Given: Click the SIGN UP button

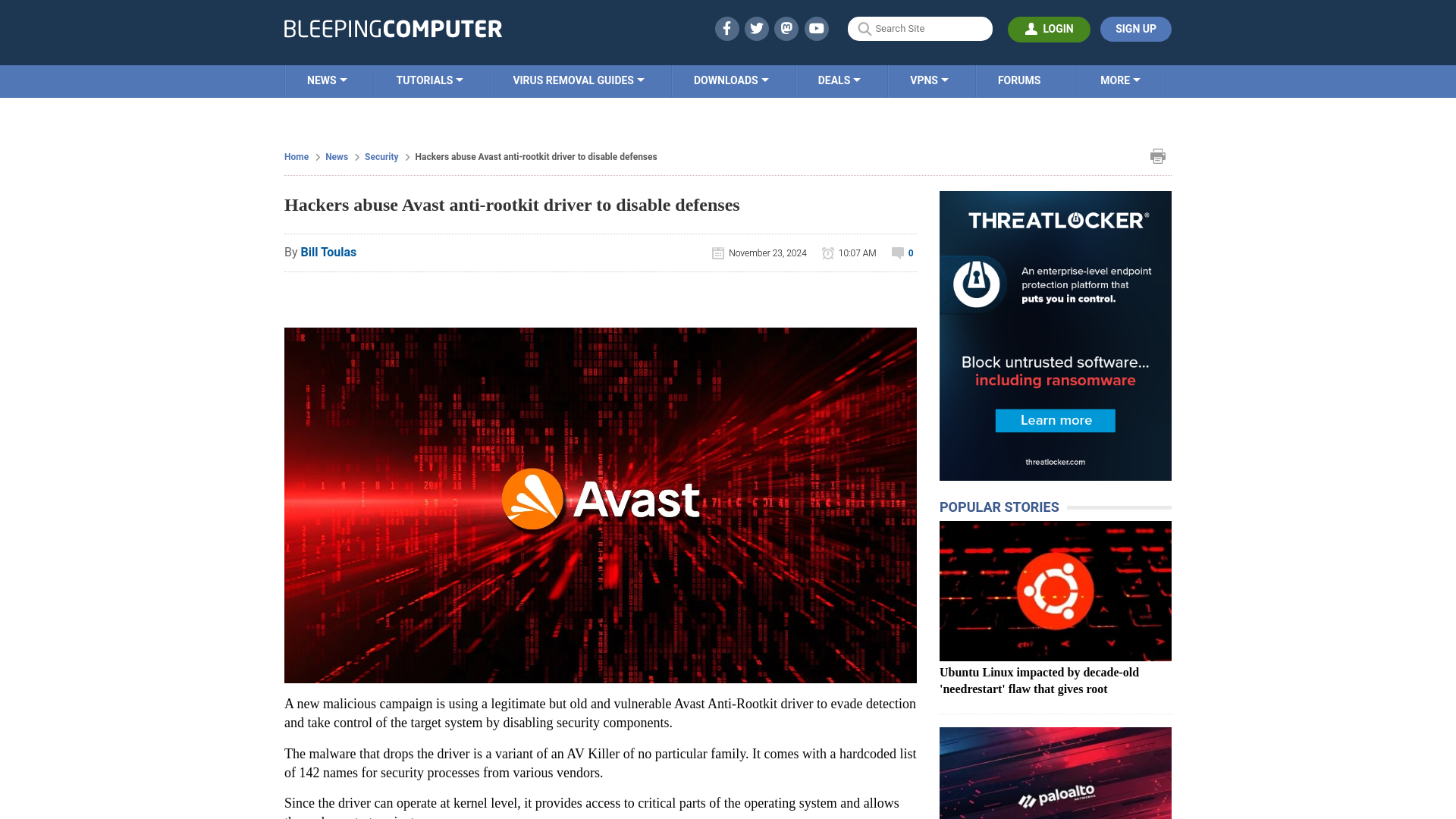Looking at the screenshot, I should (x=1135, y=28).
